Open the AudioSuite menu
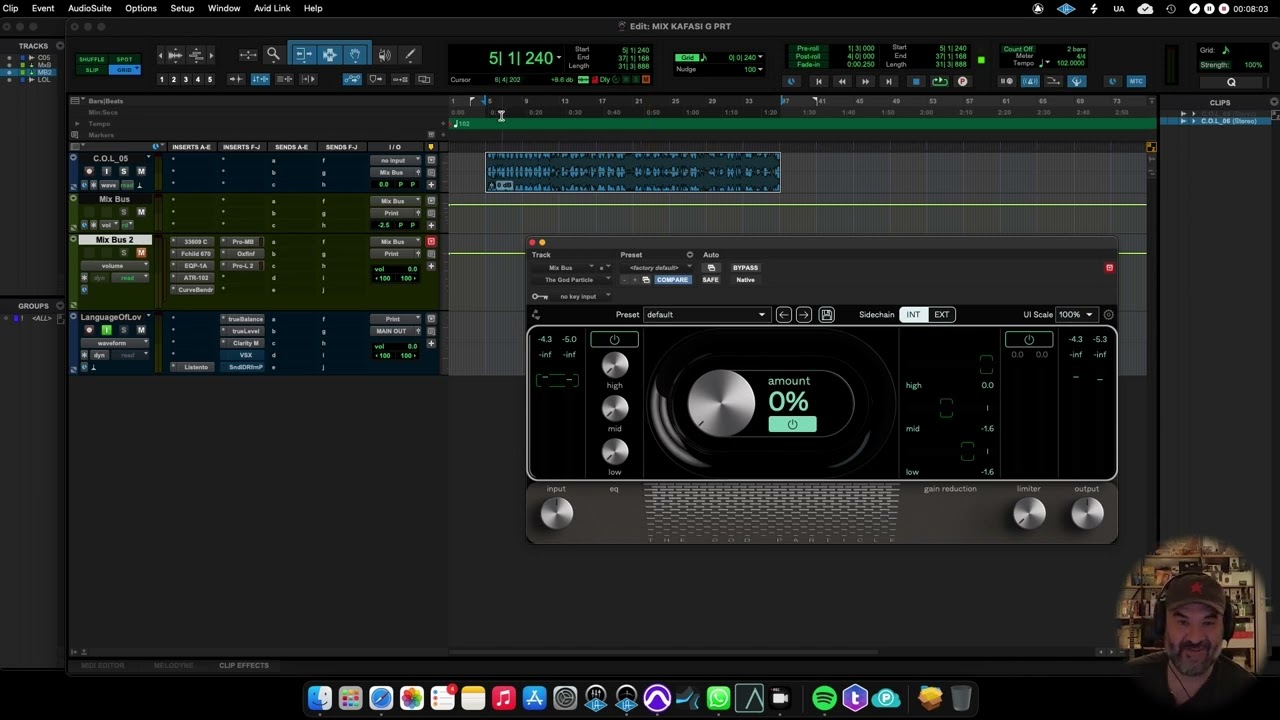Image resolution: width=1280 pixels, height=720 pixels. (90, 9)
